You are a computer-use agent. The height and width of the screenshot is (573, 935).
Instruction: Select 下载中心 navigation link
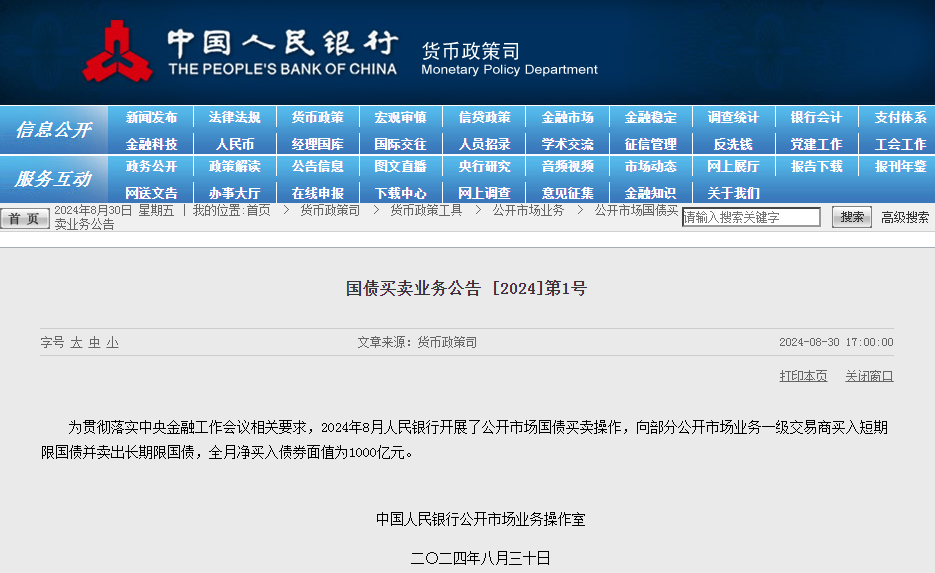click(x=400, y=193)
